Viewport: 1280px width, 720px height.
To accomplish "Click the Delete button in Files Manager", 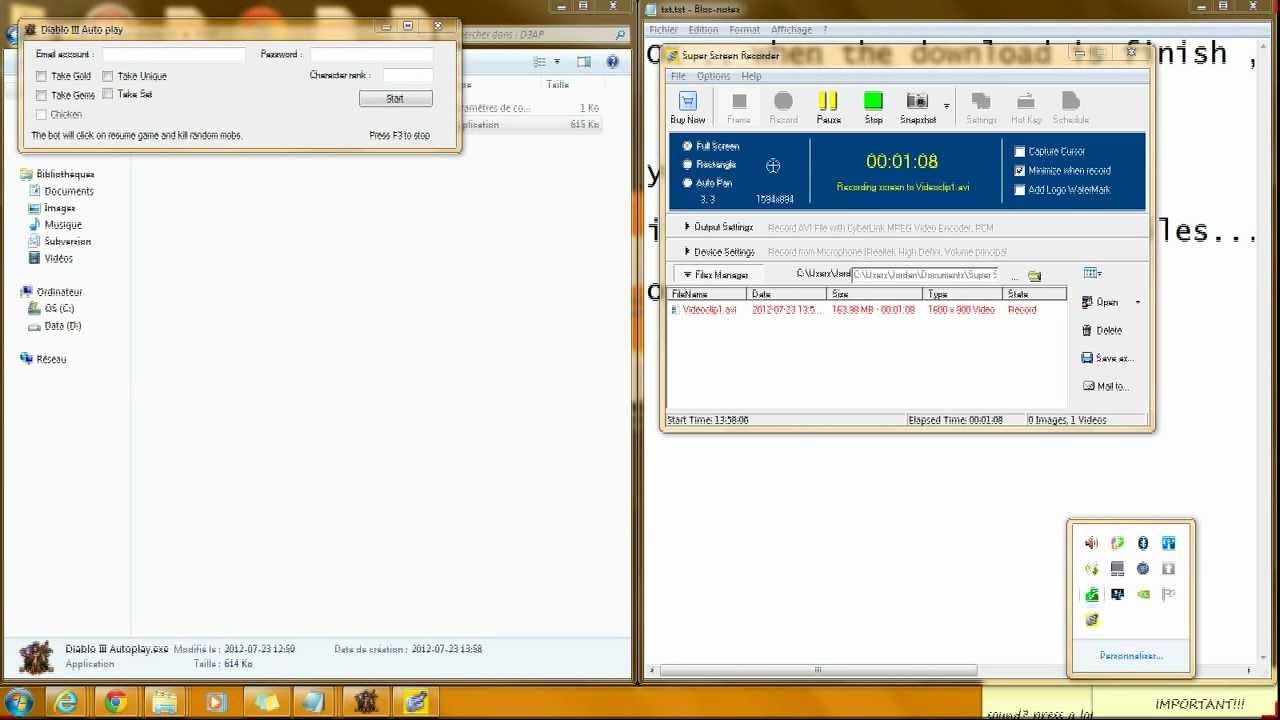I will coord(1101,330).
